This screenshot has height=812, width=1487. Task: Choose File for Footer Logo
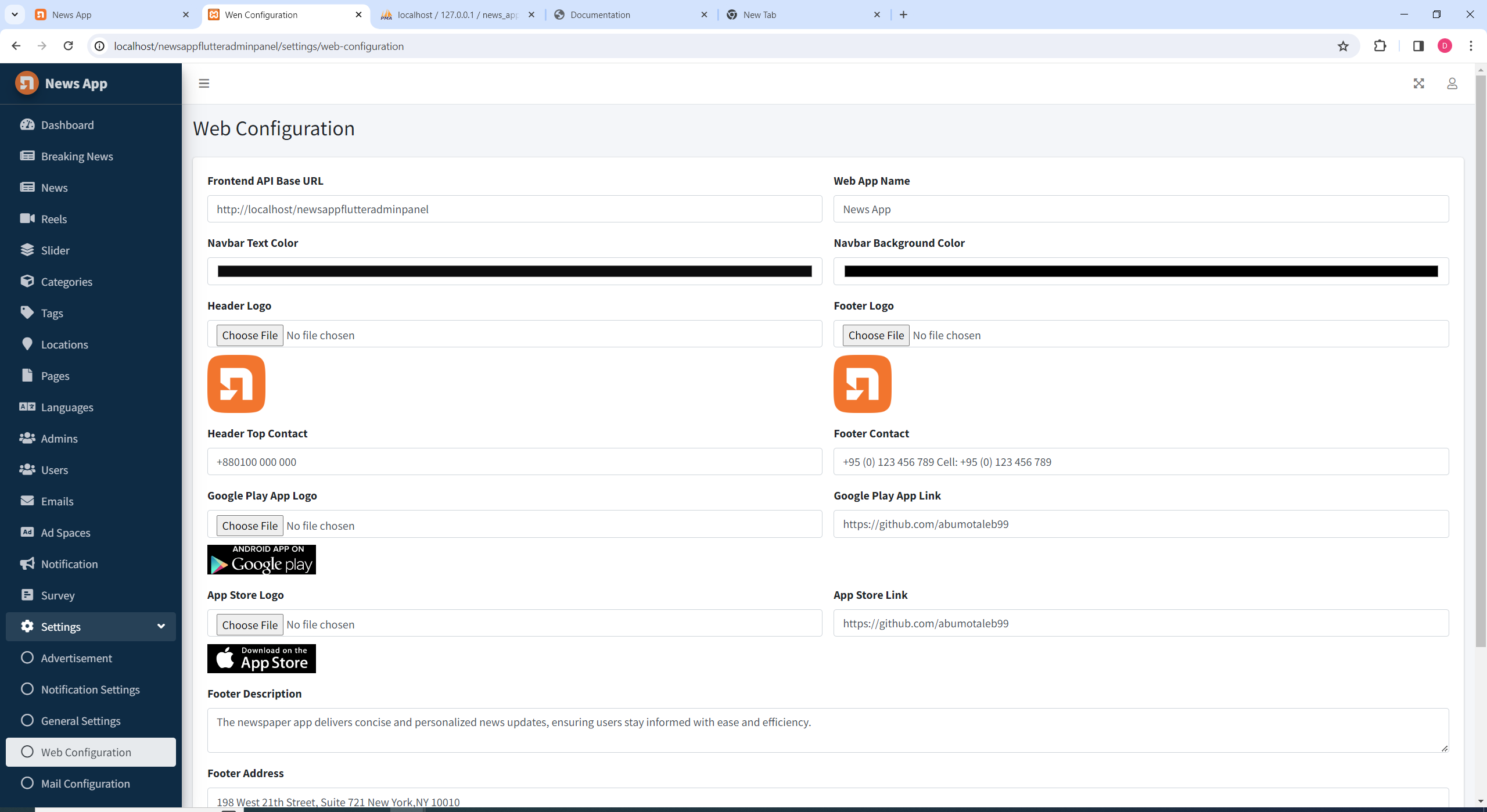pos(876,335)
